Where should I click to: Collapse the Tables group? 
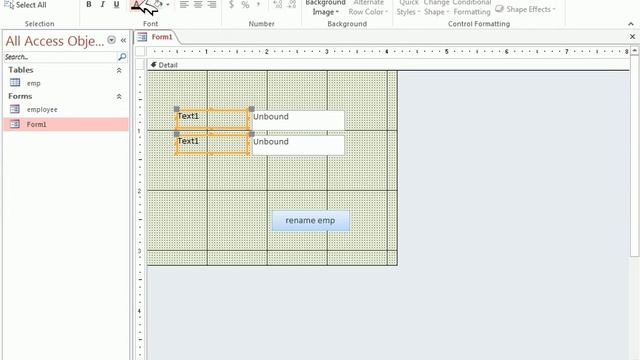[119, 70]
